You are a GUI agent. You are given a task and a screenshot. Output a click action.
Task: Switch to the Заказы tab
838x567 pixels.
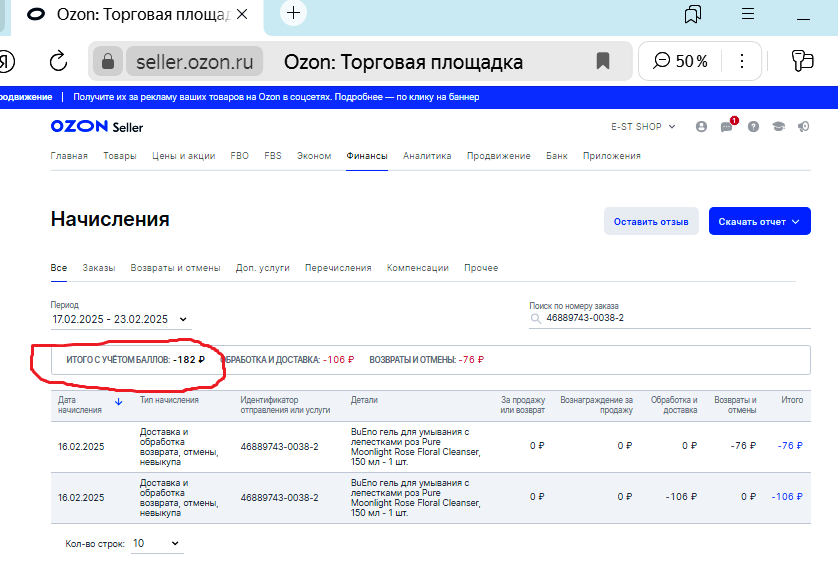click(x=99, y=268)
